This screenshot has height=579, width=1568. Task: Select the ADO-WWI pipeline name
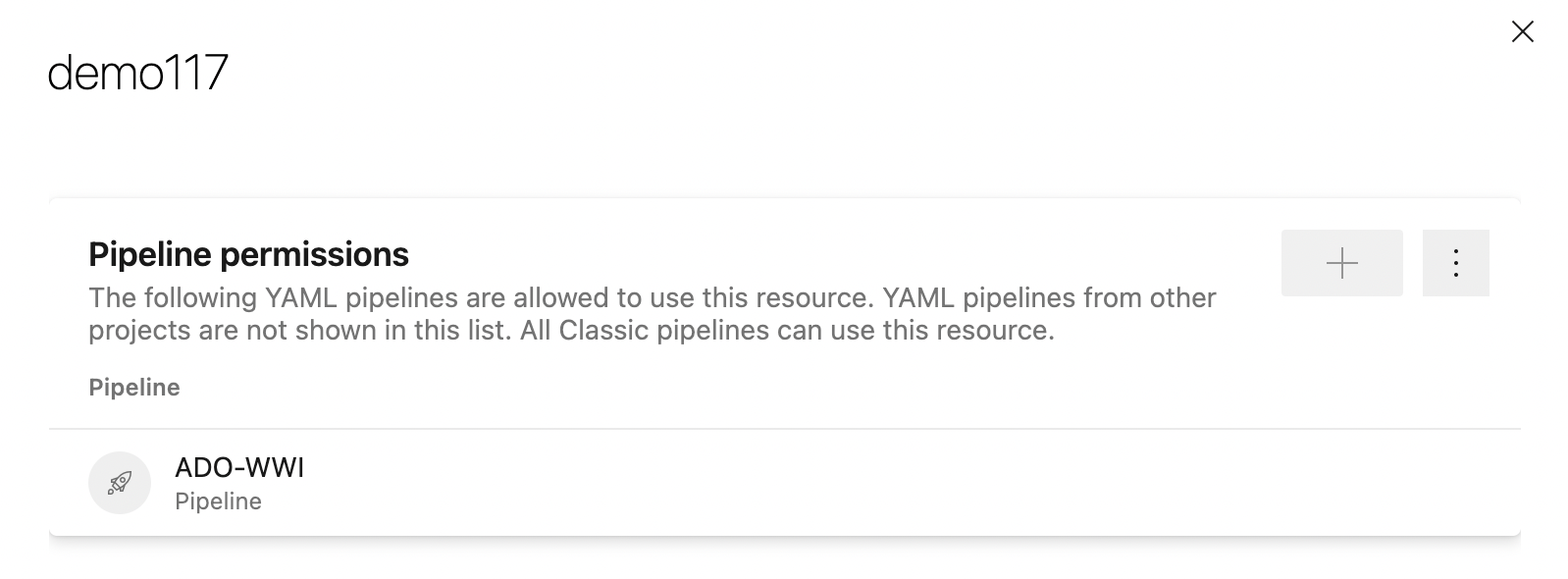[x=239, y=468]
